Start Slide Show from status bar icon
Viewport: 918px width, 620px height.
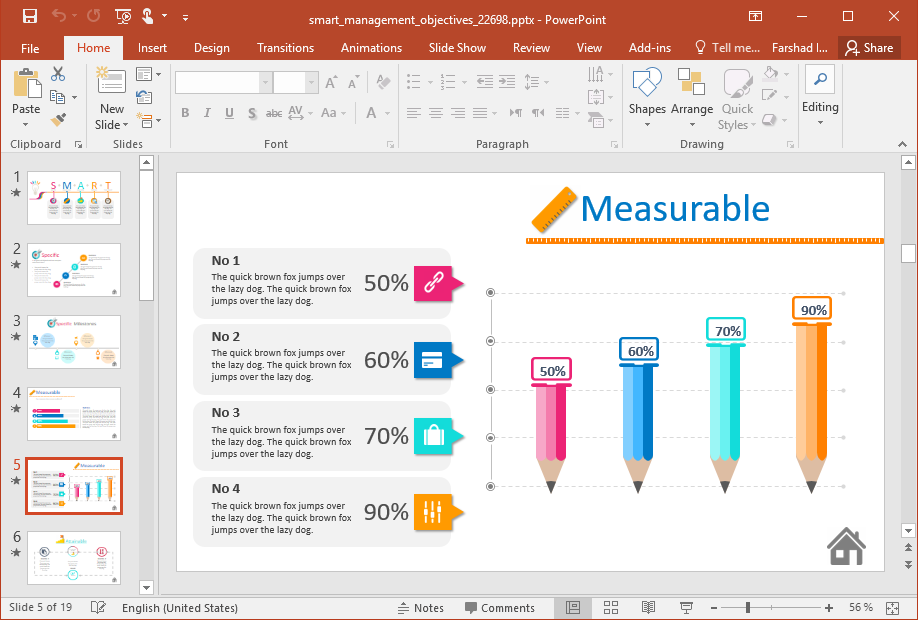(x=686, y=608)
